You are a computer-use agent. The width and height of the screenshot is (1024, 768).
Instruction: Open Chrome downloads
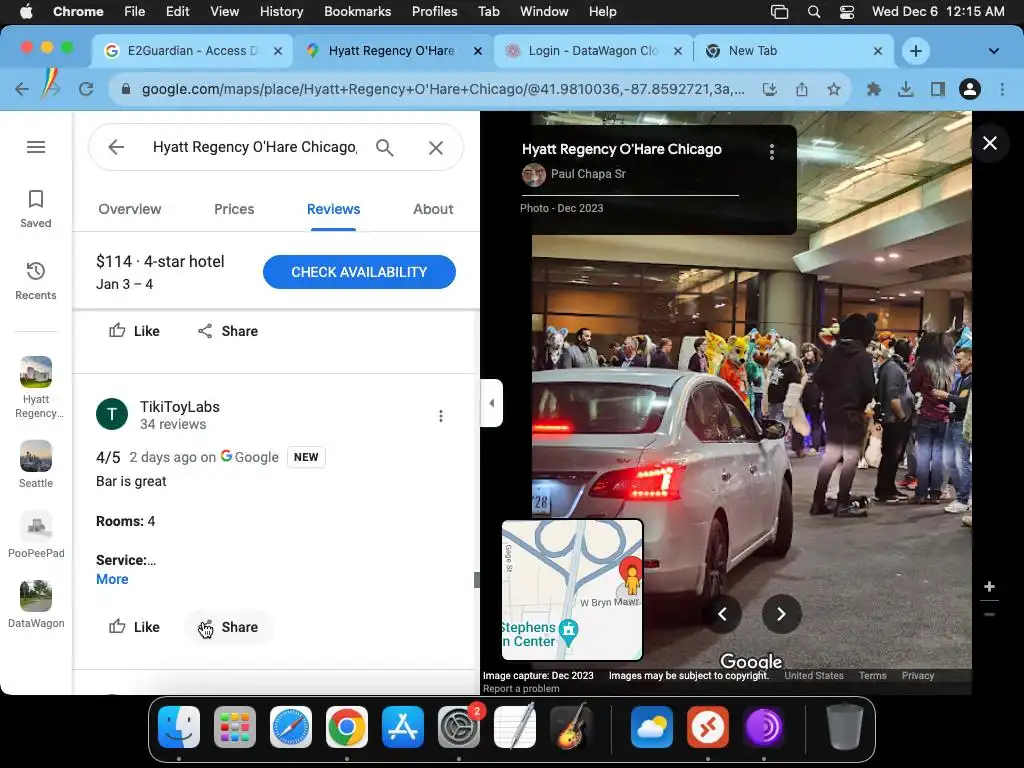906,89
